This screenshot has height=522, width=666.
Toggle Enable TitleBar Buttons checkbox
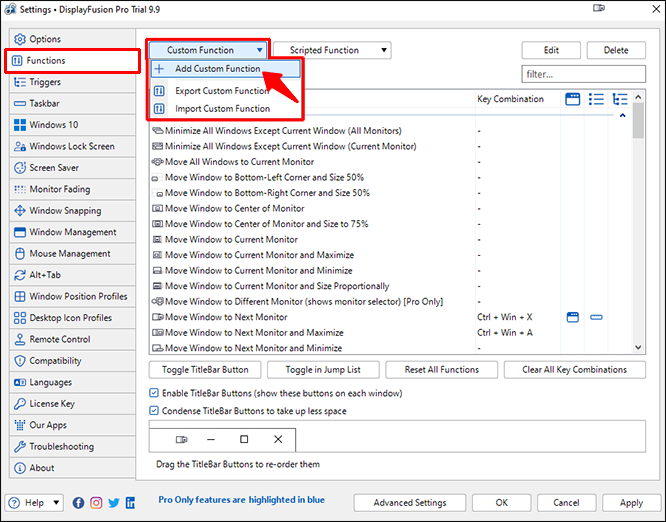[154, 393]
